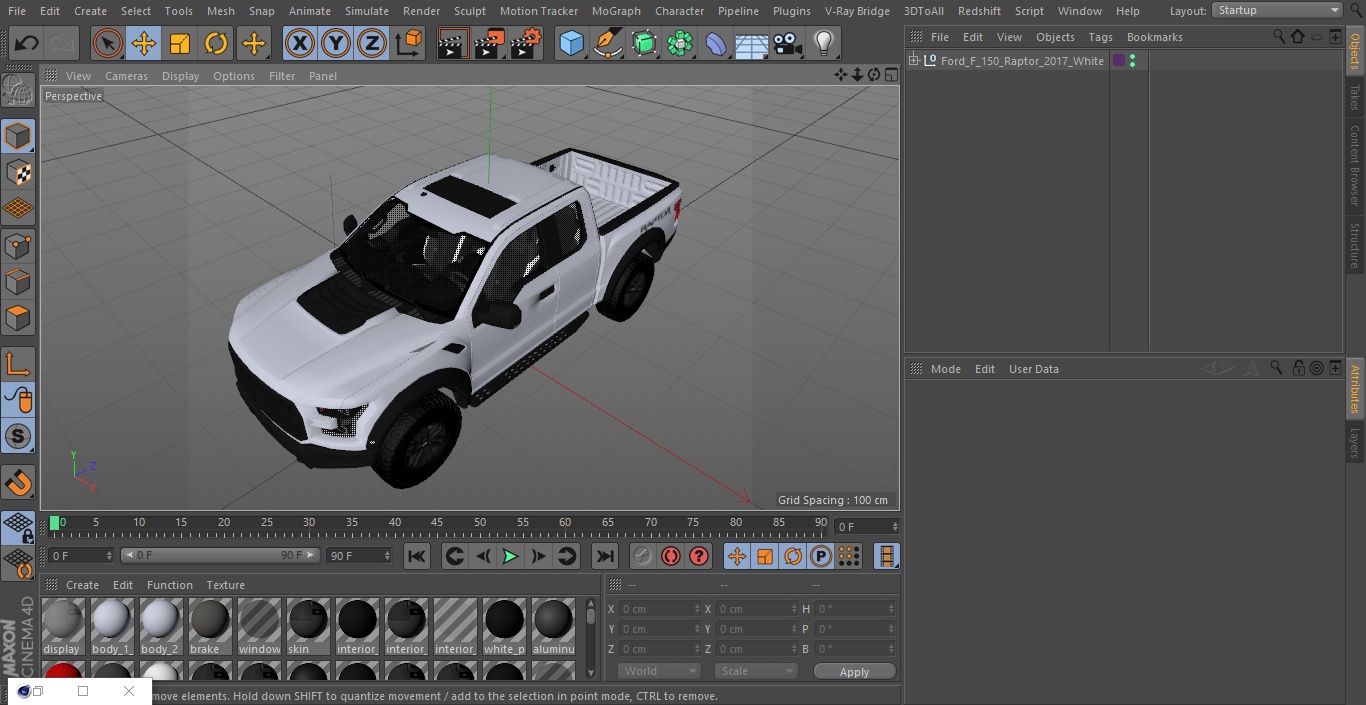Image resolution: width=1366 pixels, height=705 pixels.
Task: Toggle the Y axis lock
Action: (x=335, y=43)
